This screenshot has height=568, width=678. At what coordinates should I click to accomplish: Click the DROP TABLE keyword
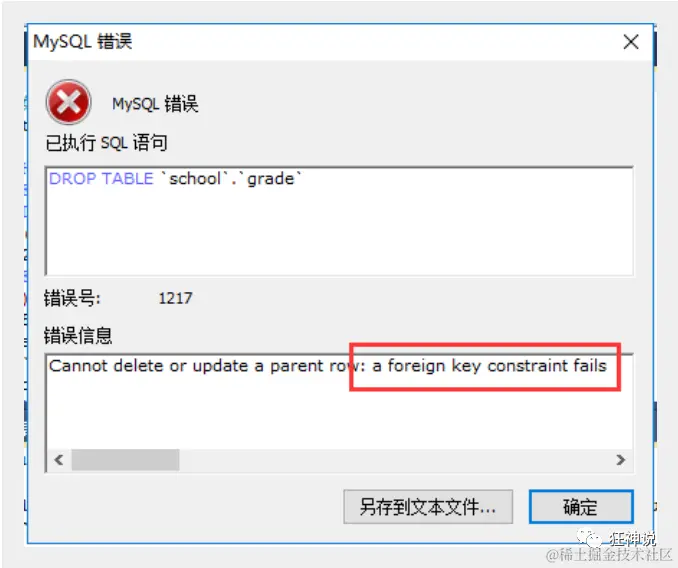[x=101, y=179]
